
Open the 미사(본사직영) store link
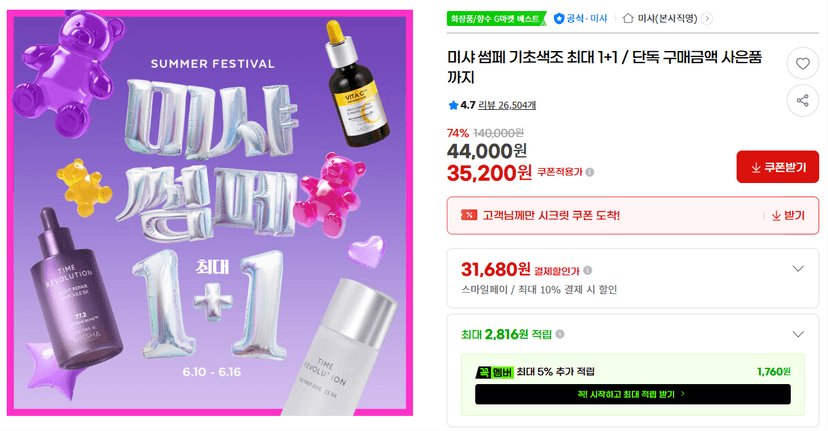pyautogui.click(x=667, y=18)
